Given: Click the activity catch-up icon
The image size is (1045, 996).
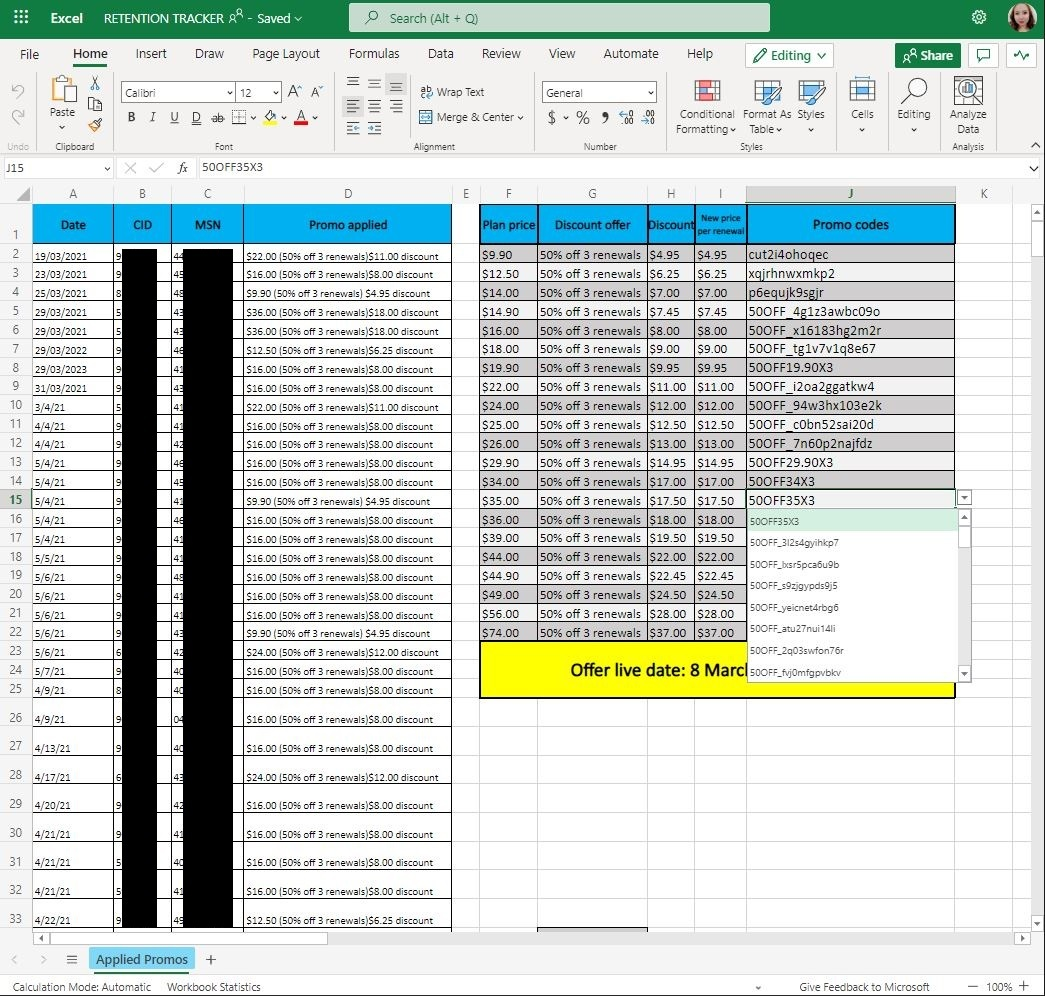Looking at the screenshot, I should pos(1021,55).
